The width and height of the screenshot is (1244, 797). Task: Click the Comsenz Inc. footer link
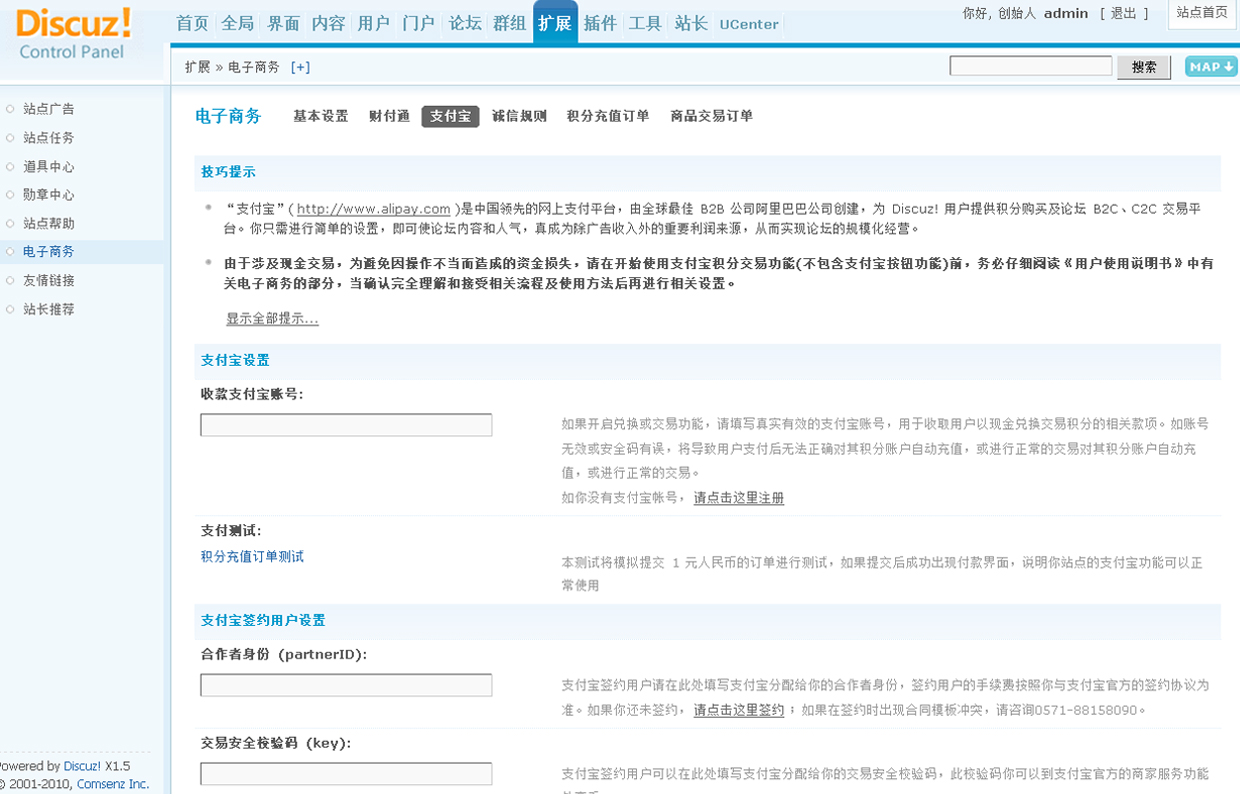pos(113,785)
